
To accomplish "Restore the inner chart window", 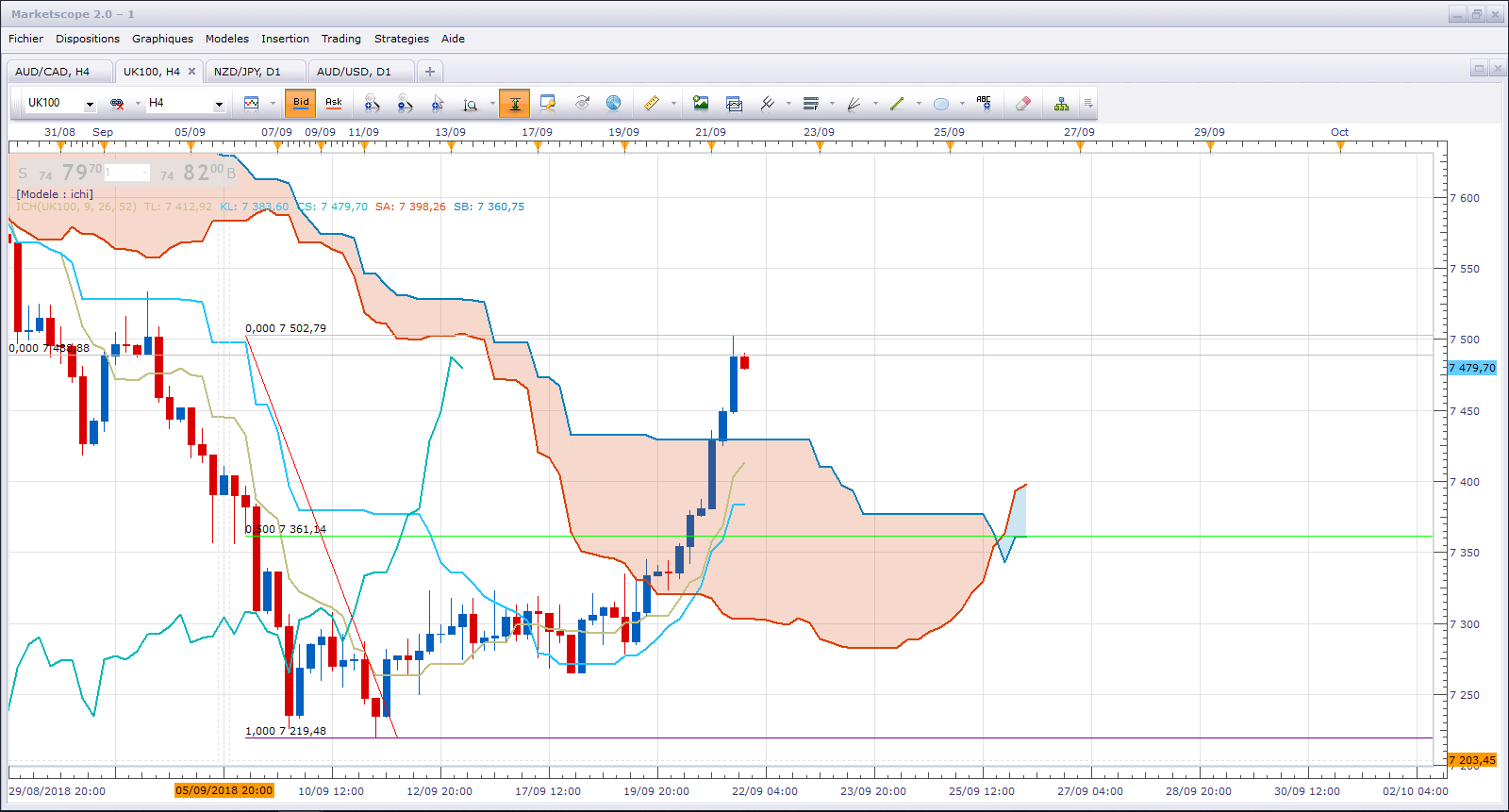I will (x=1479, y=68).
